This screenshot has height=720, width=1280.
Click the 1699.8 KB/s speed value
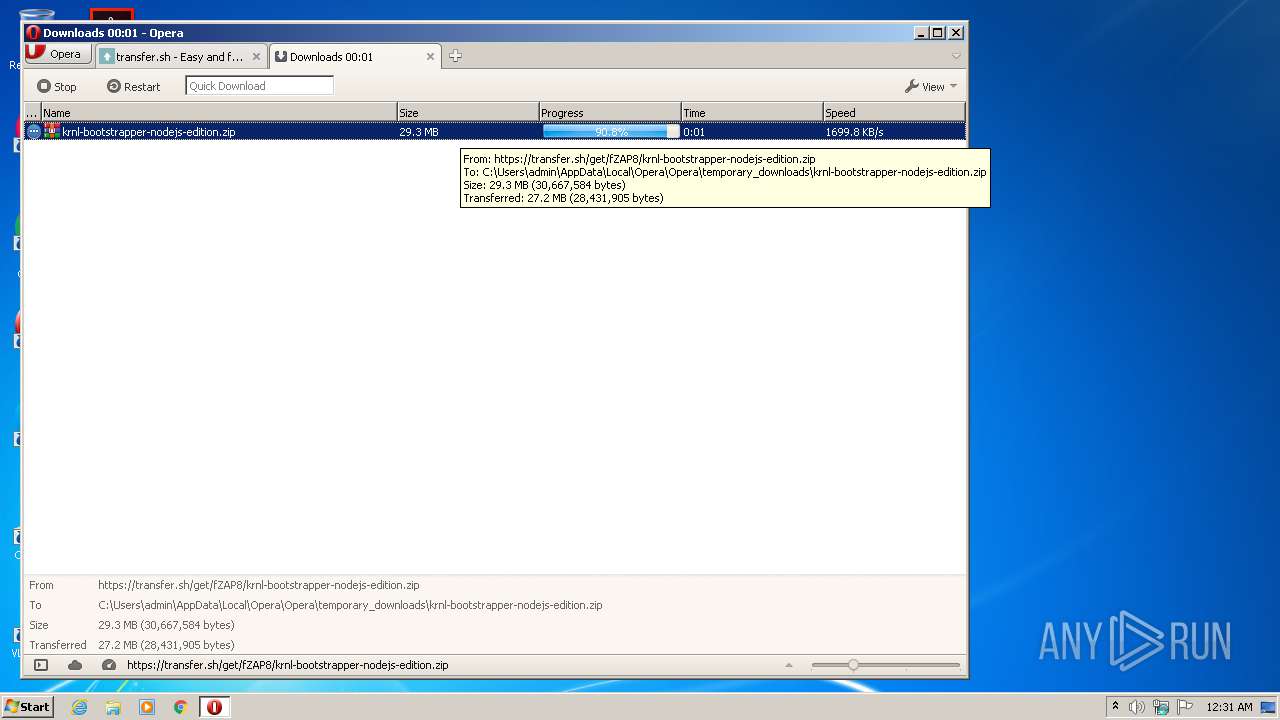(x=854, y=132)
